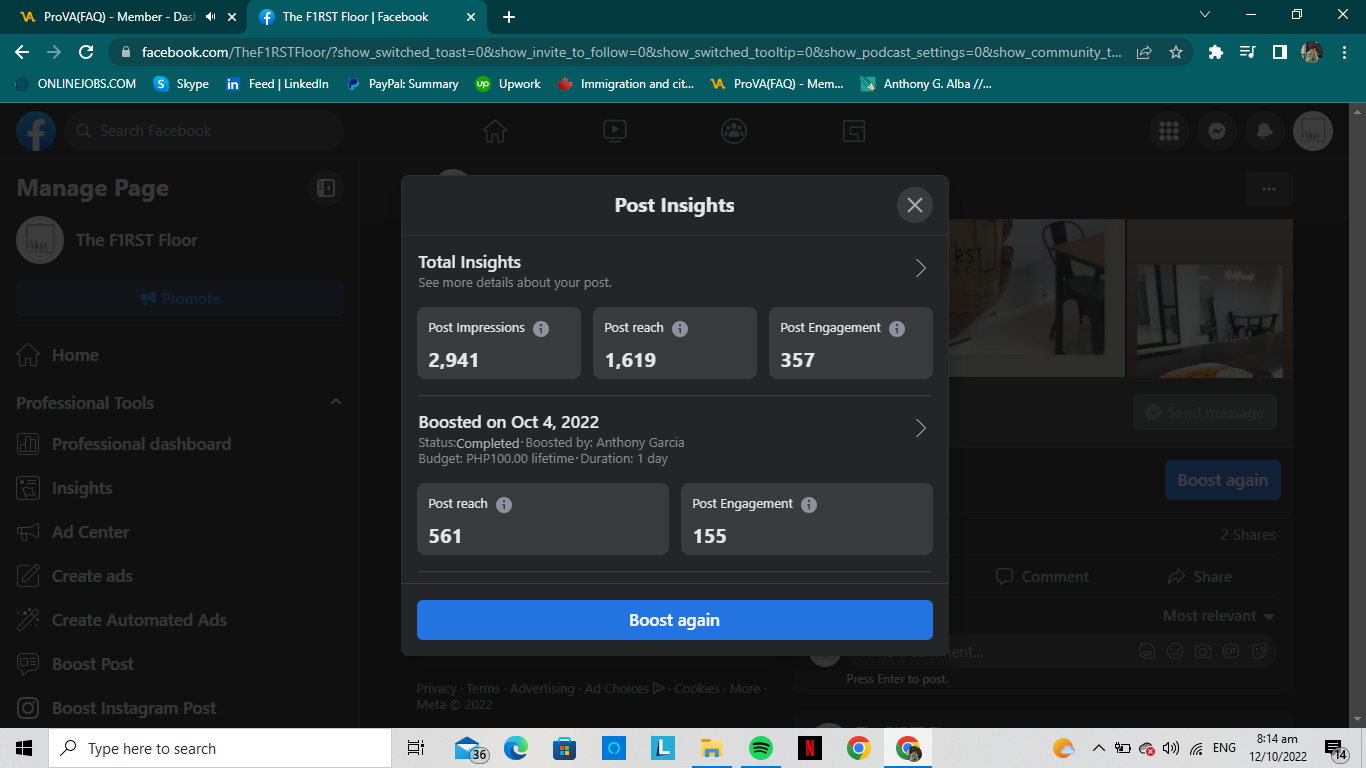Open Chrome side panel icon
The height and width of the screenshot is (768, 1366).
pos(1279,52)
